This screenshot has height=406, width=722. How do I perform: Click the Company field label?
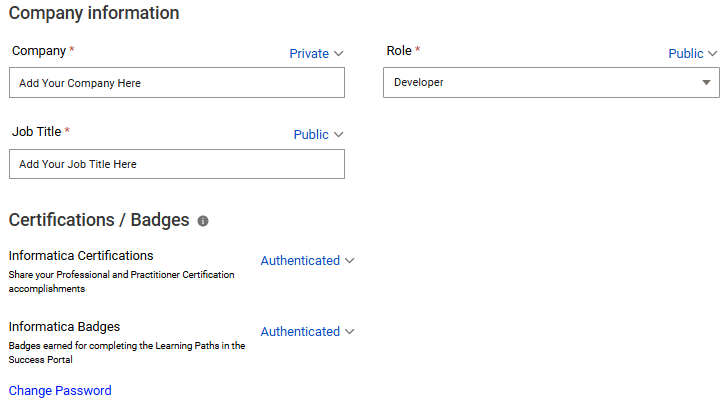click(x=39, y=50)
